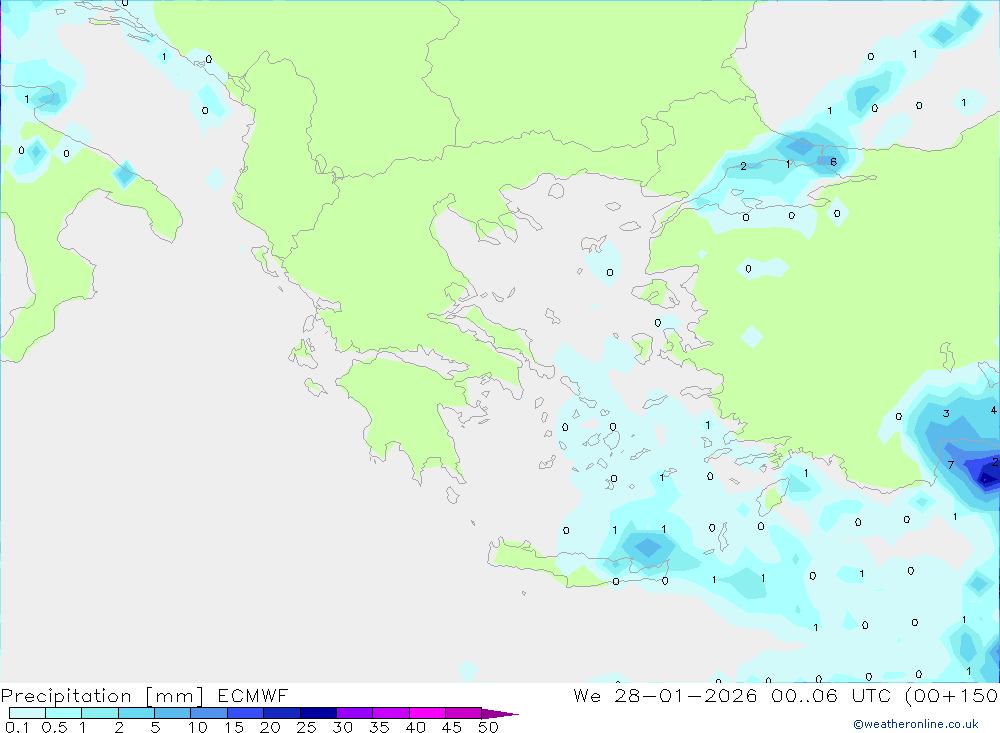Select the 5–10 mm legend color swatch
Viewport: 1000px width, 733px height.
[172, 713]
